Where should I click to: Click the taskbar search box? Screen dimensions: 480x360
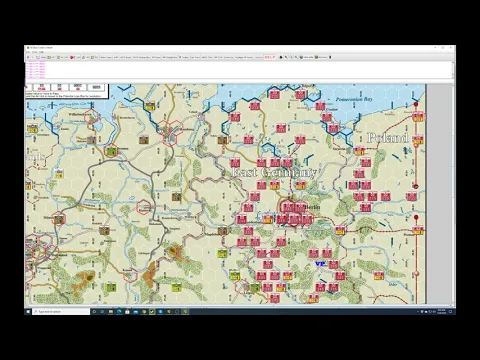[x=61, y=311]
